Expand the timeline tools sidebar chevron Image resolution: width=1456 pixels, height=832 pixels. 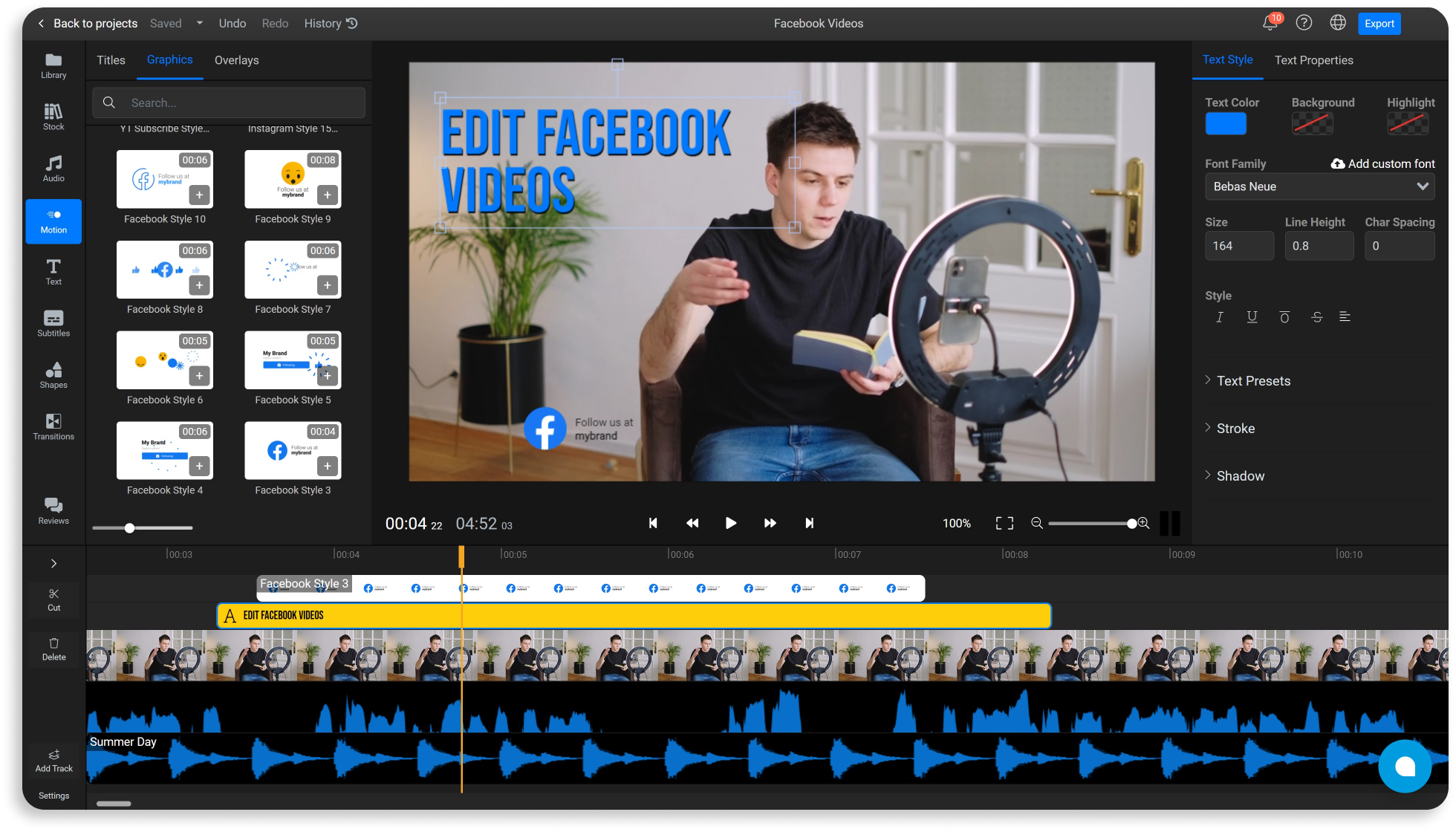click(x=53, y=563)
